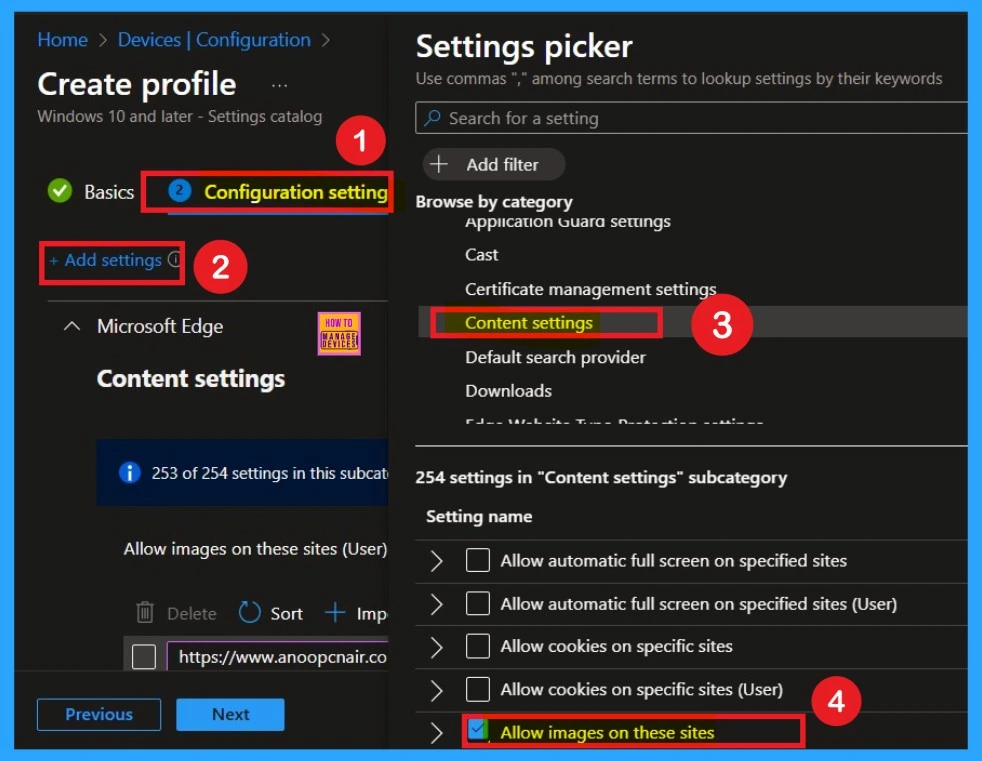Click the Next button
The image size is (982, 761).
230,714
